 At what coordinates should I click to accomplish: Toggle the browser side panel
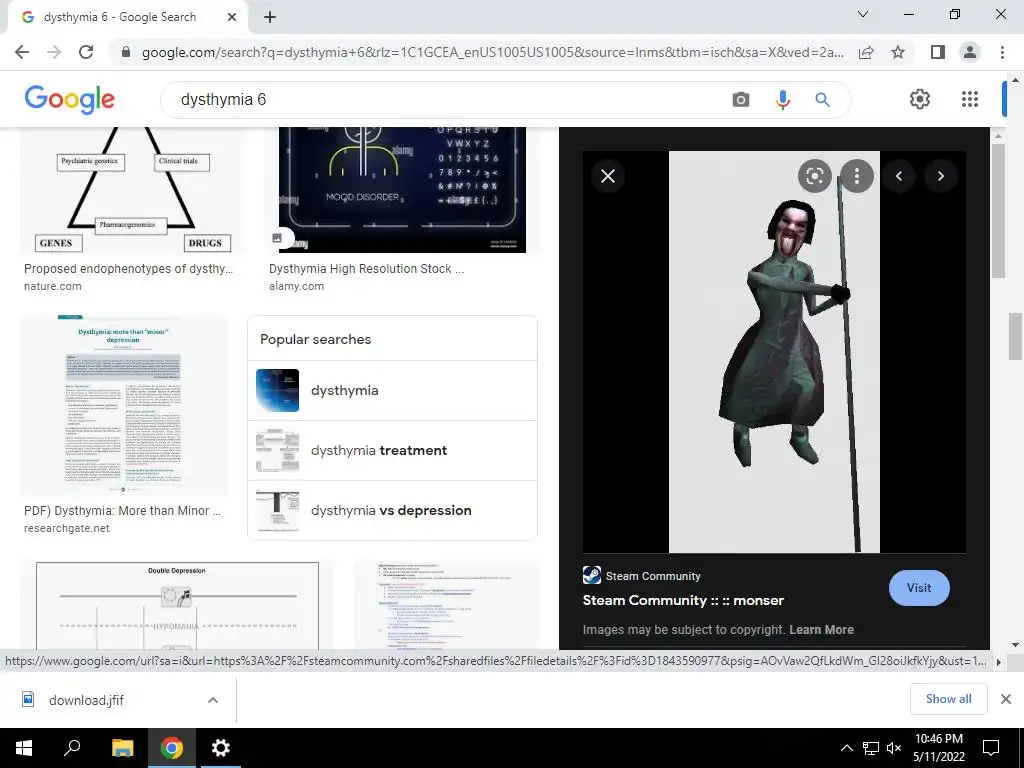pyautogui.click(x=938, y=52)
